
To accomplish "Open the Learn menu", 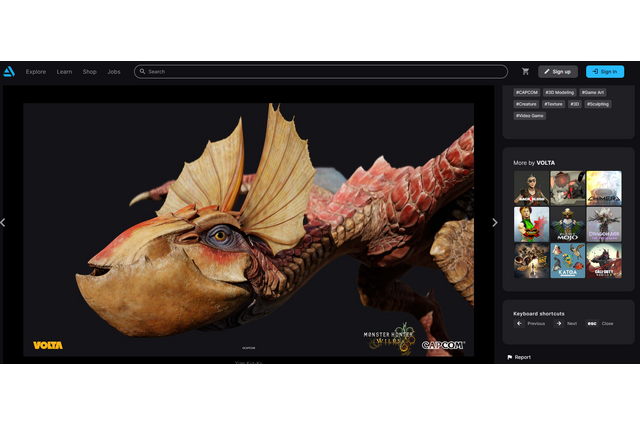I will click(64, 71).
